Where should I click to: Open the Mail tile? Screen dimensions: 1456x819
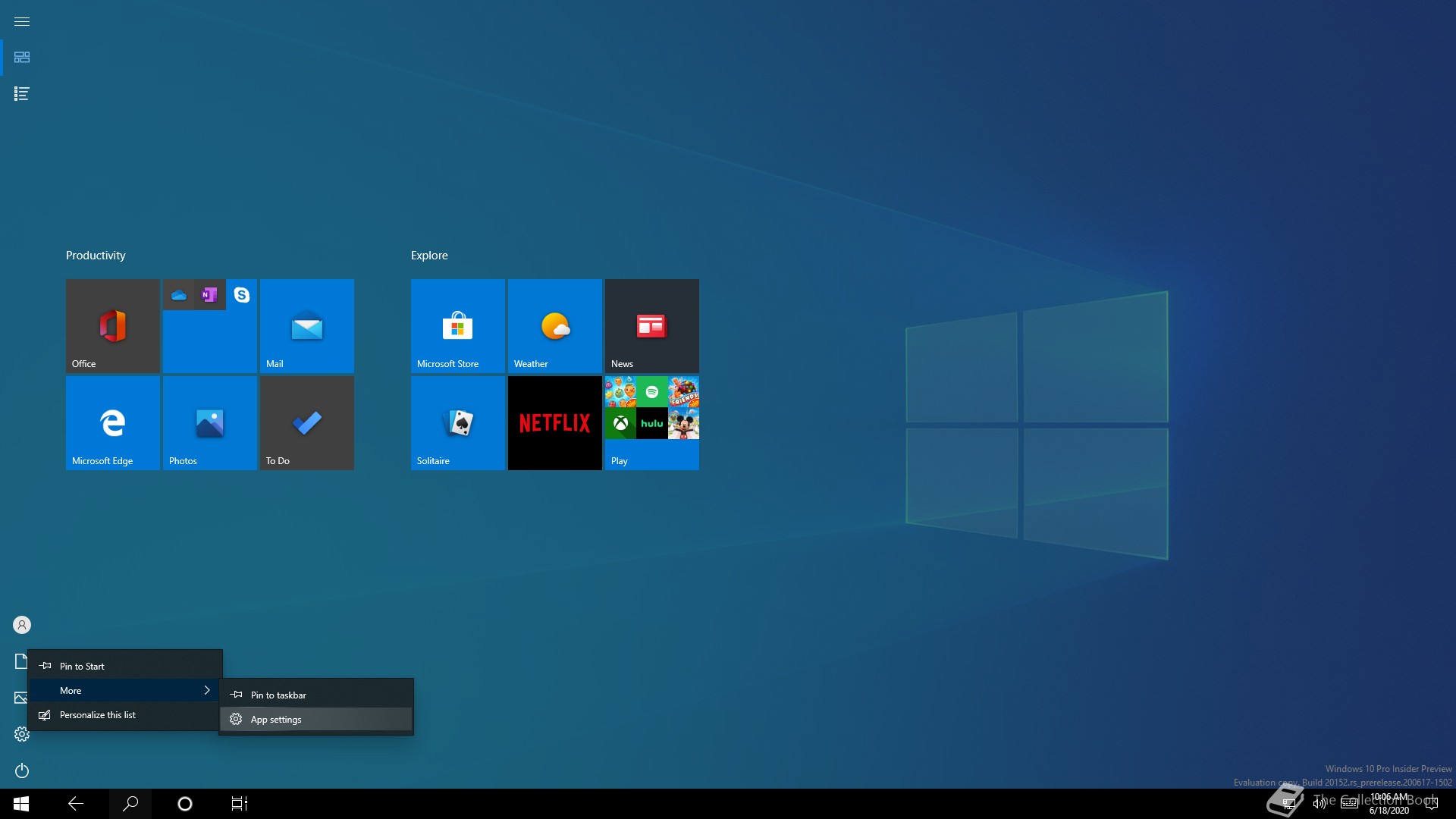pos(307,326)
